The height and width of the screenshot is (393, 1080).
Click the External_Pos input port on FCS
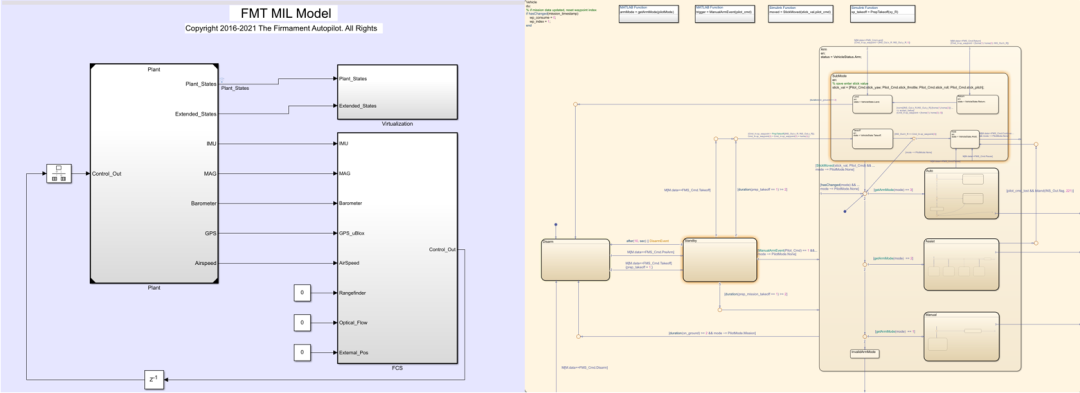(x=353, y=352)
